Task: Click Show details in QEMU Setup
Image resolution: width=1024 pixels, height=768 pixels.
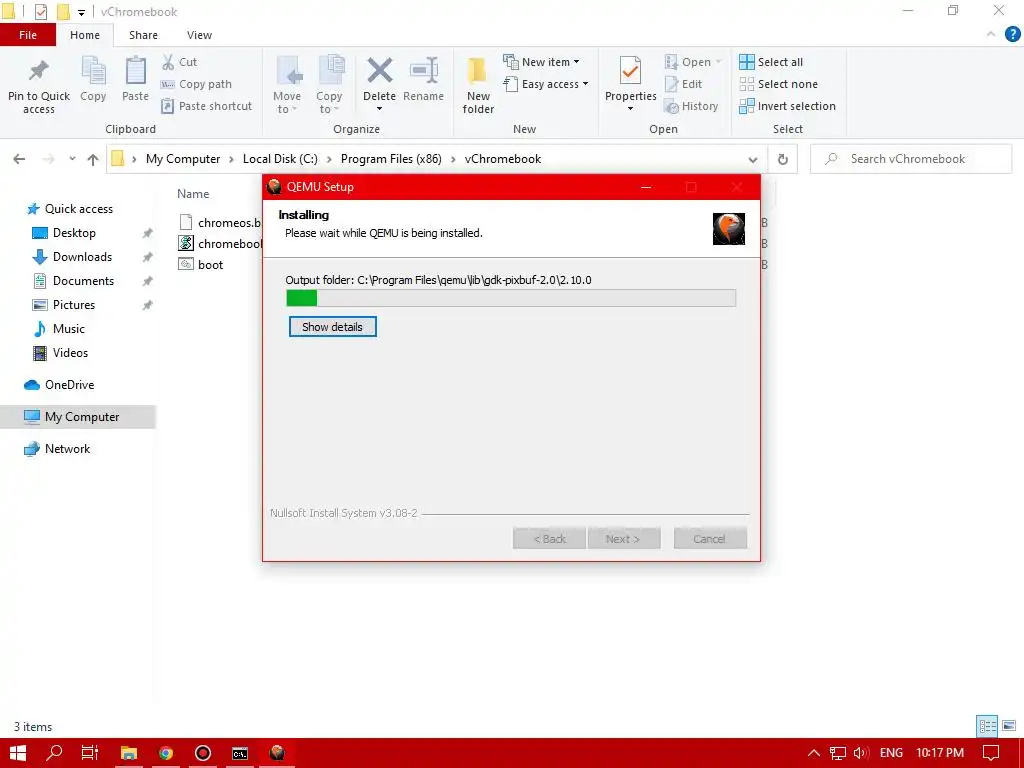Action: (332, 327)
